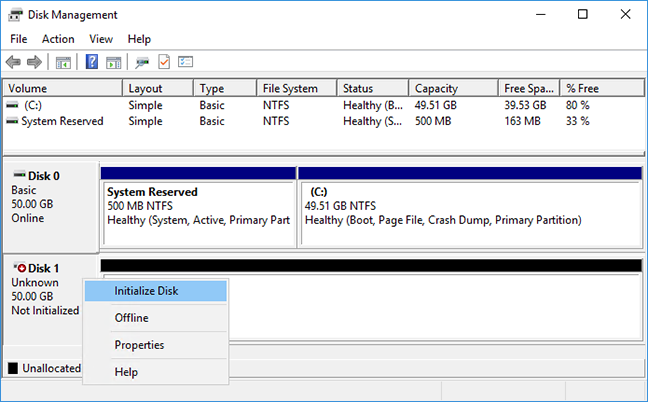The height and width of the screenshot is (402, 648).
Task: Click the Healthy (S... status cell
Action: [x=372, y=121]
